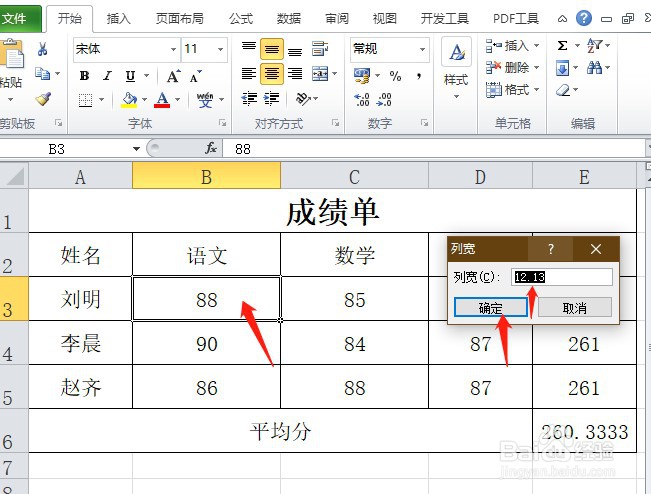This screenshot has height=494, width=651.
Task: Decrease font size with small A
Action: tap(195, 76)
